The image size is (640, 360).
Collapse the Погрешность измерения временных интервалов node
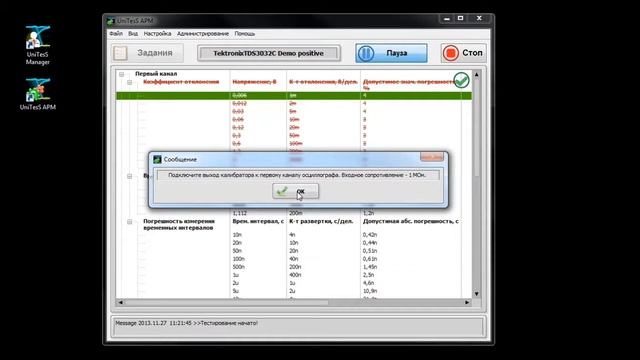pos(129,222)
